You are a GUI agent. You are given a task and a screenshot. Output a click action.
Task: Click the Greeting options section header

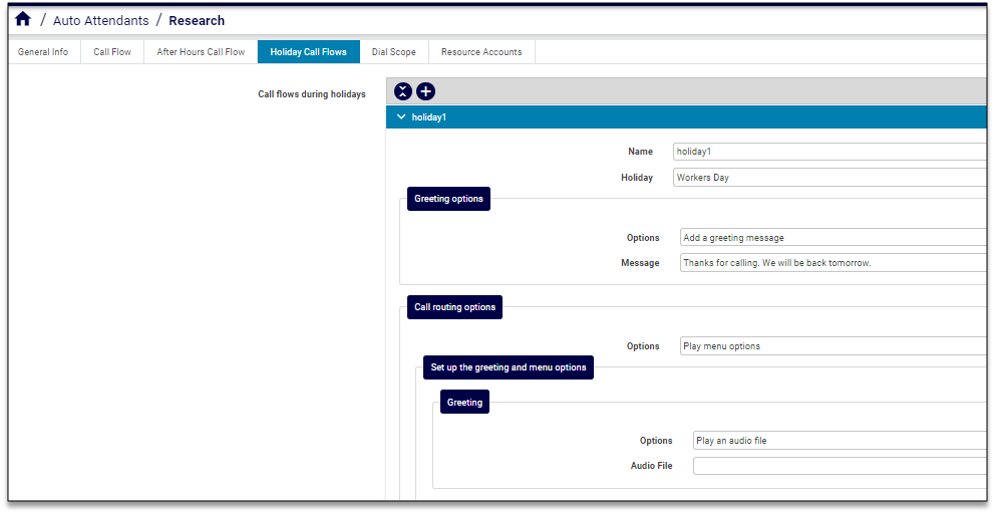point(449,199)
